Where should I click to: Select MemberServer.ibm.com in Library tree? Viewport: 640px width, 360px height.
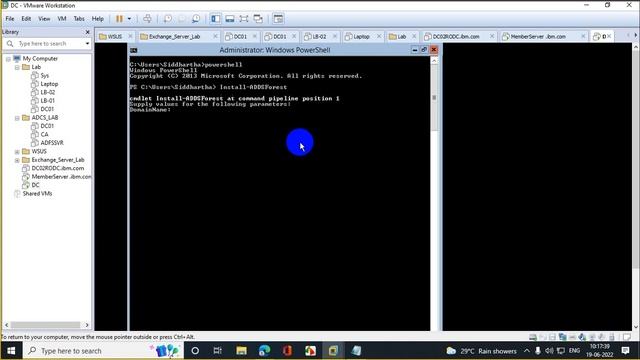[61, 177]
